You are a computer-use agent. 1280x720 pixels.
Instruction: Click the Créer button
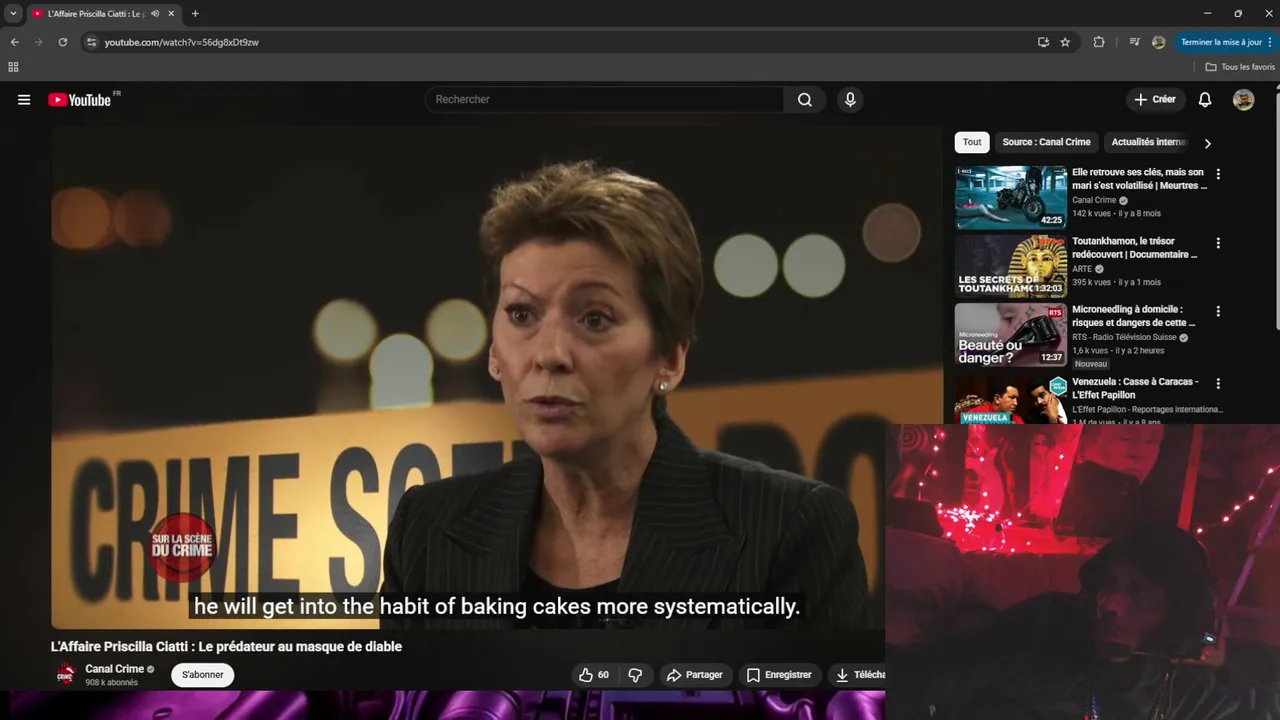point(1154,99)
